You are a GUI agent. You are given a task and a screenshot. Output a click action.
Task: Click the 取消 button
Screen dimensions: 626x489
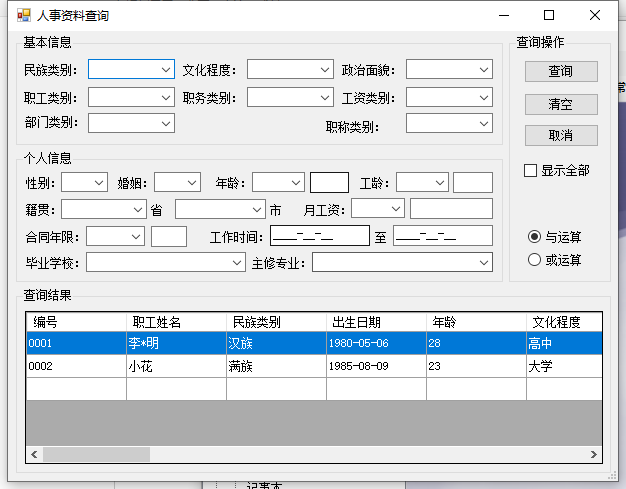[x=561, y=136]
